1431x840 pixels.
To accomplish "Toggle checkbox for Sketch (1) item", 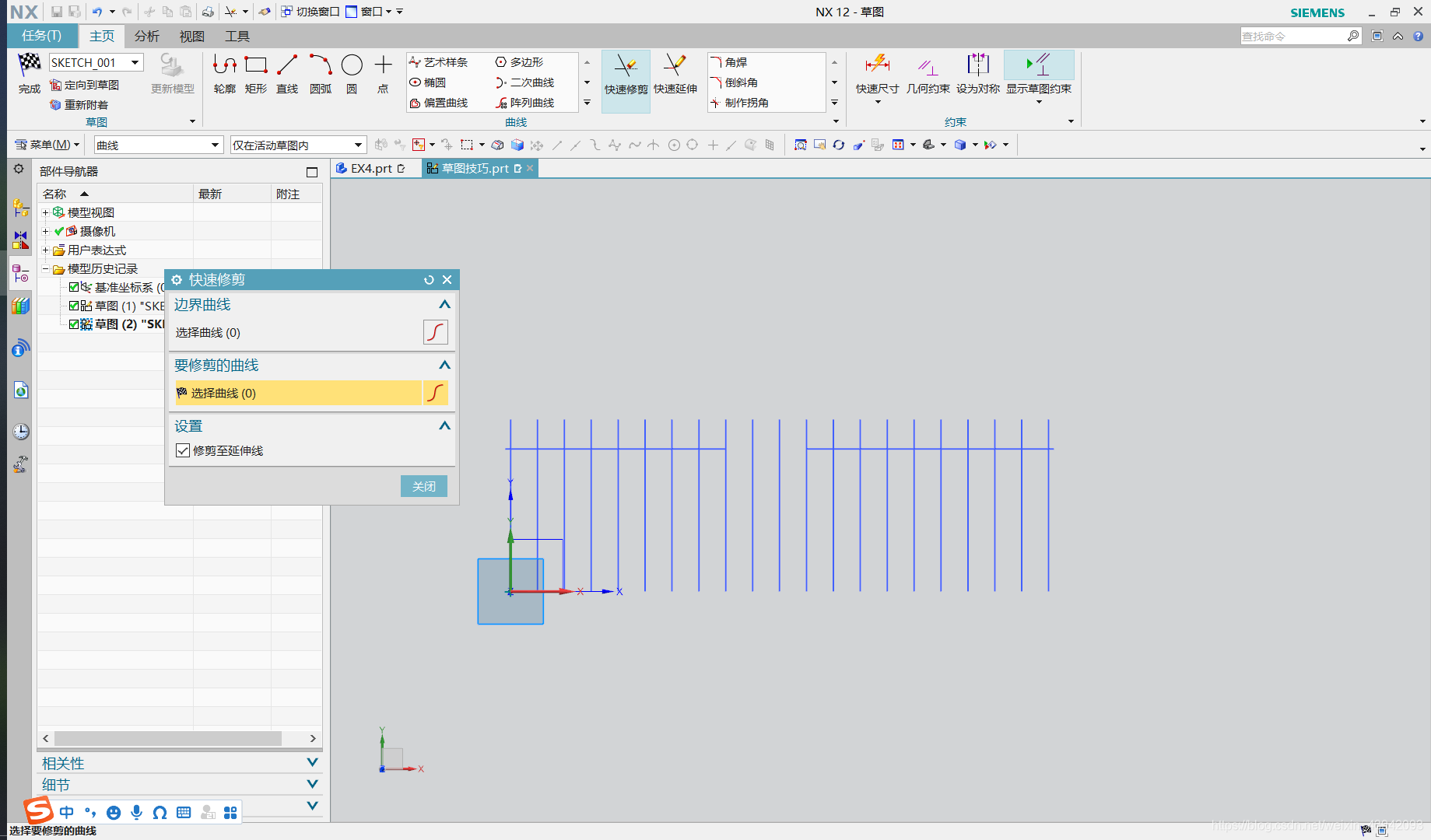I will pyautogui.click(x=74, y=306).
